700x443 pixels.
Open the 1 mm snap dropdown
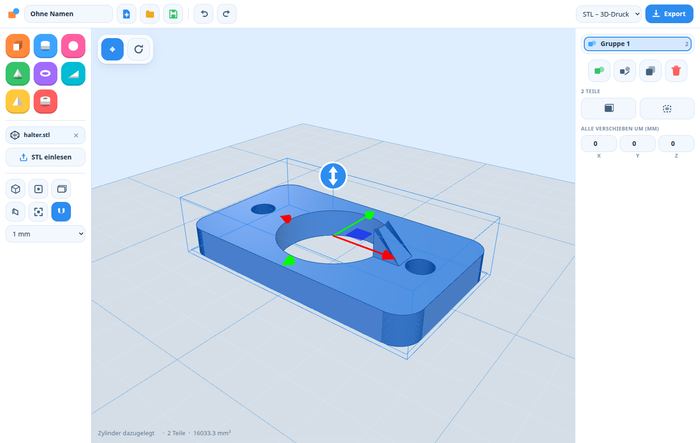click(x=45, y=234)
